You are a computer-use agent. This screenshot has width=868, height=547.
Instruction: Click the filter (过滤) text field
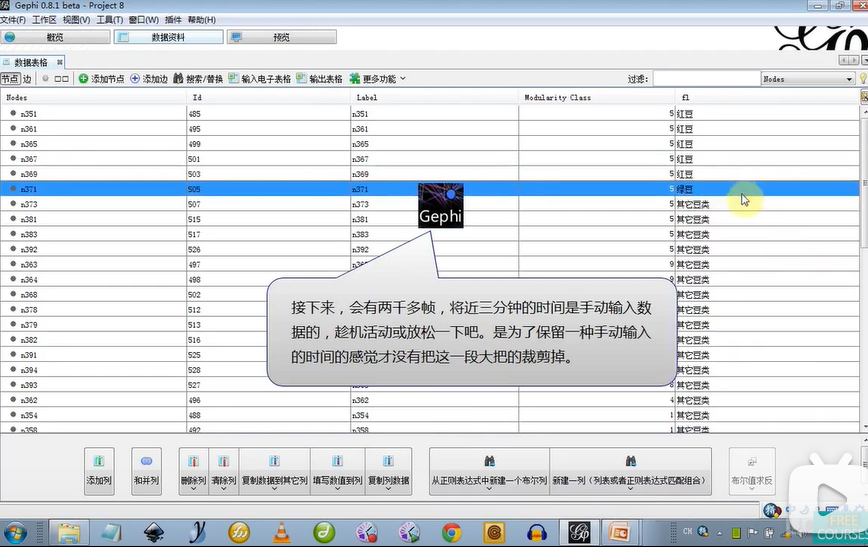pyautogui.click(x=706, y=79)
